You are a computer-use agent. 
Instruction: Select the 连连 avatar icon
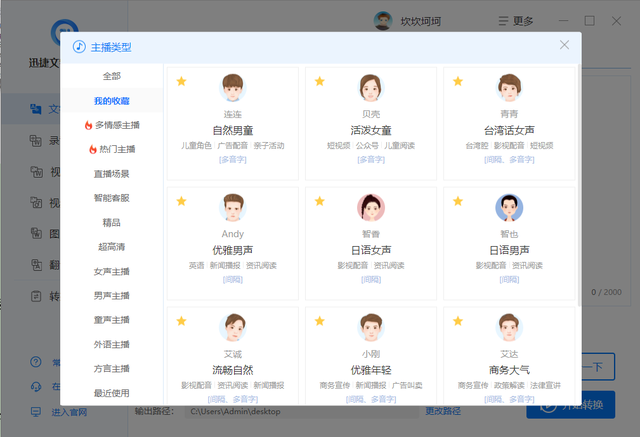pos(233,88)
